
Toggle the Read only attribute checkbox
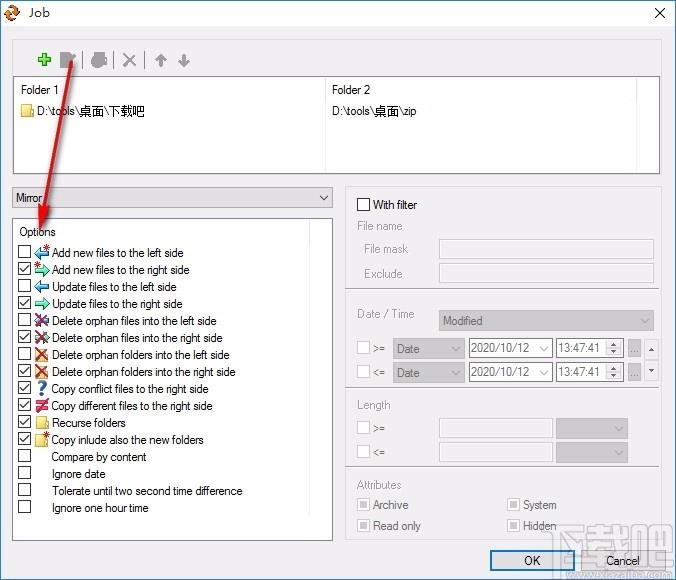[x=363, y=525]
